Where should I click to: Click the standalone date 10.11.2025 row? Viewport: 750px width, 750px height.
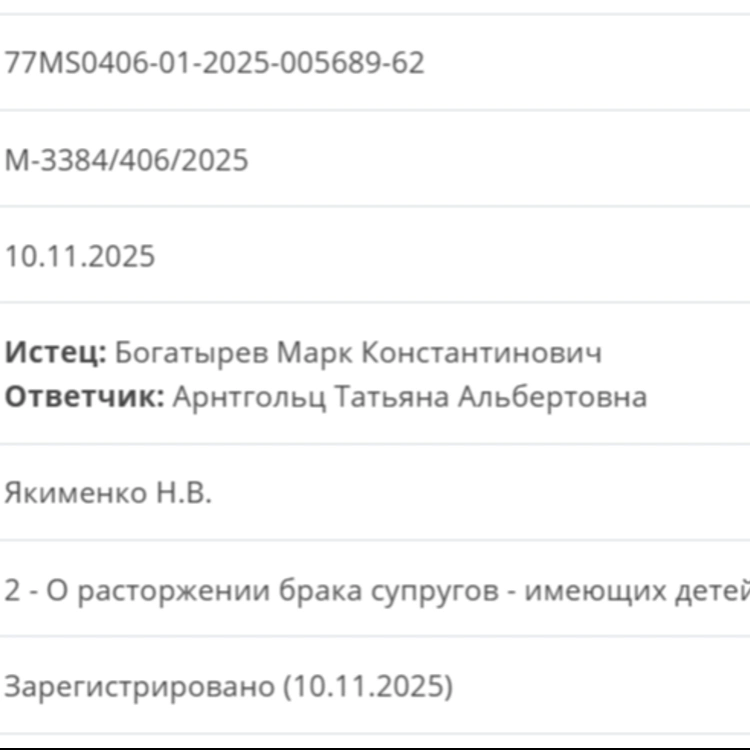pos(80,257)
